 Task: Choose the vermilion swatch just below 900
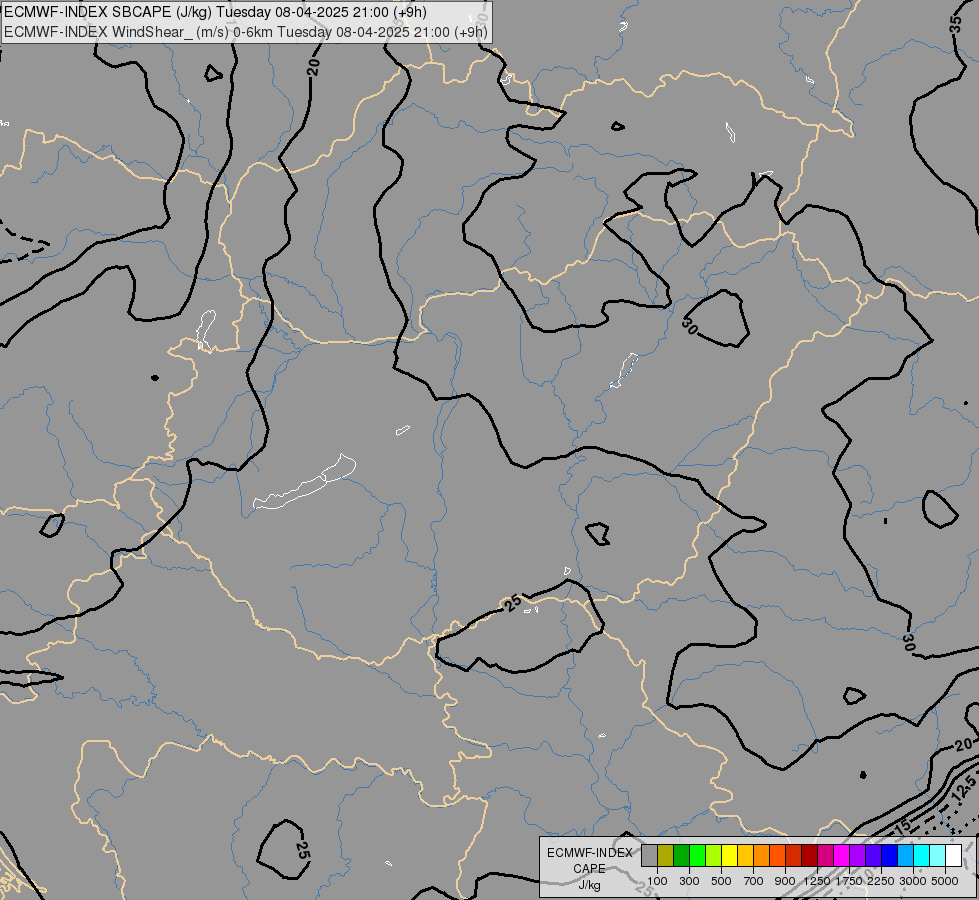(777, 856)
